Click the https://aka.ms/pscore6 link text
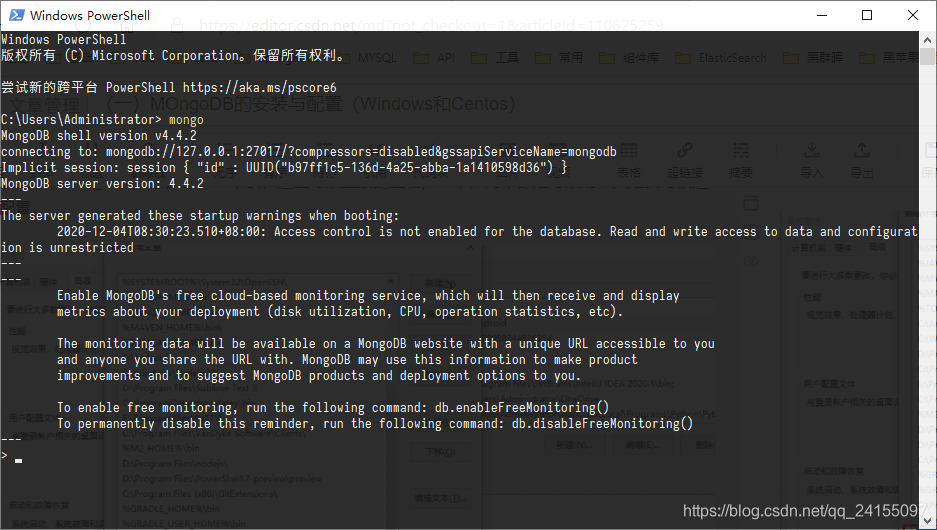 [x=259, y=87]
